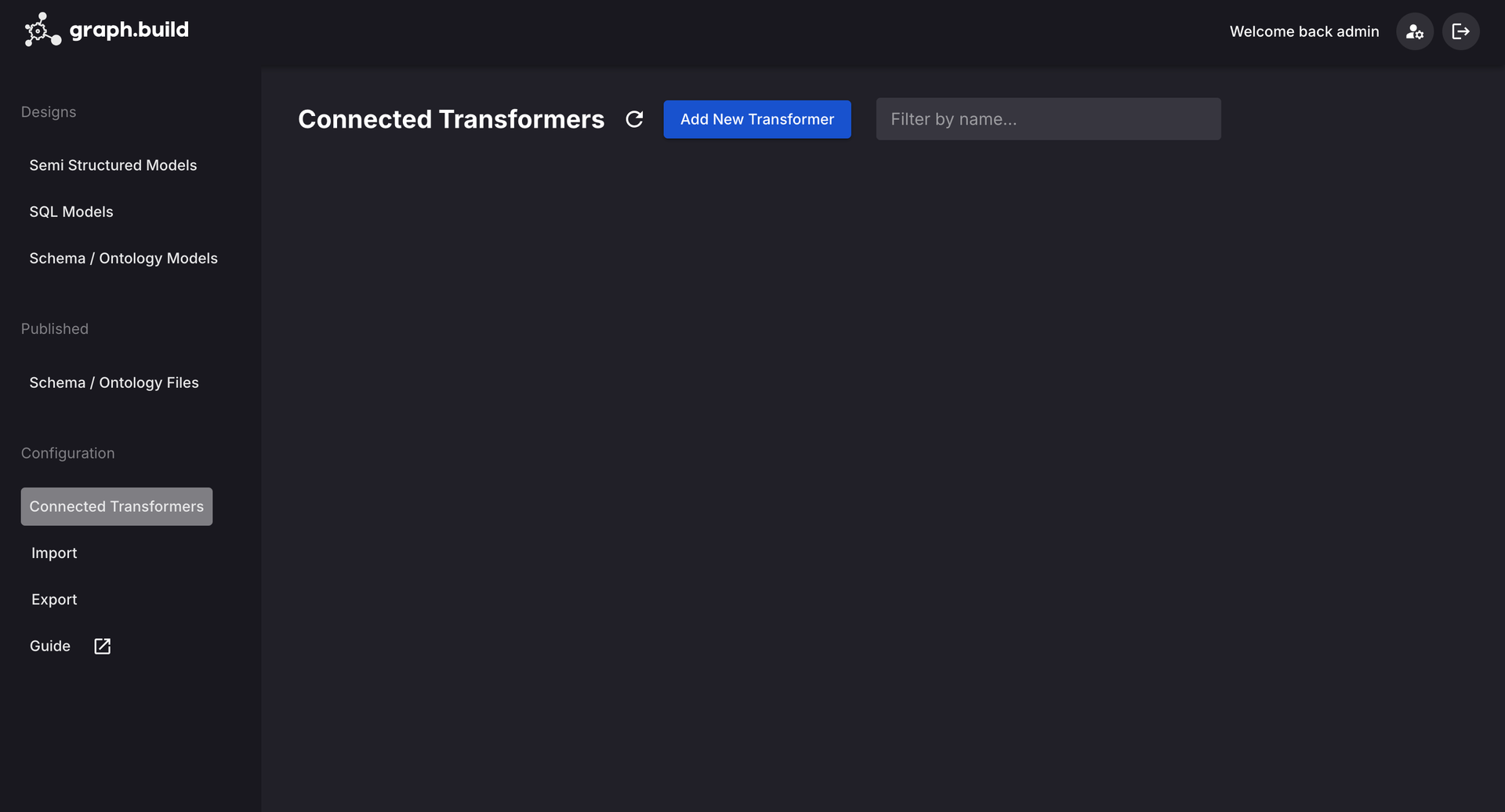Click the graph.build brand name

click(129, 30)
